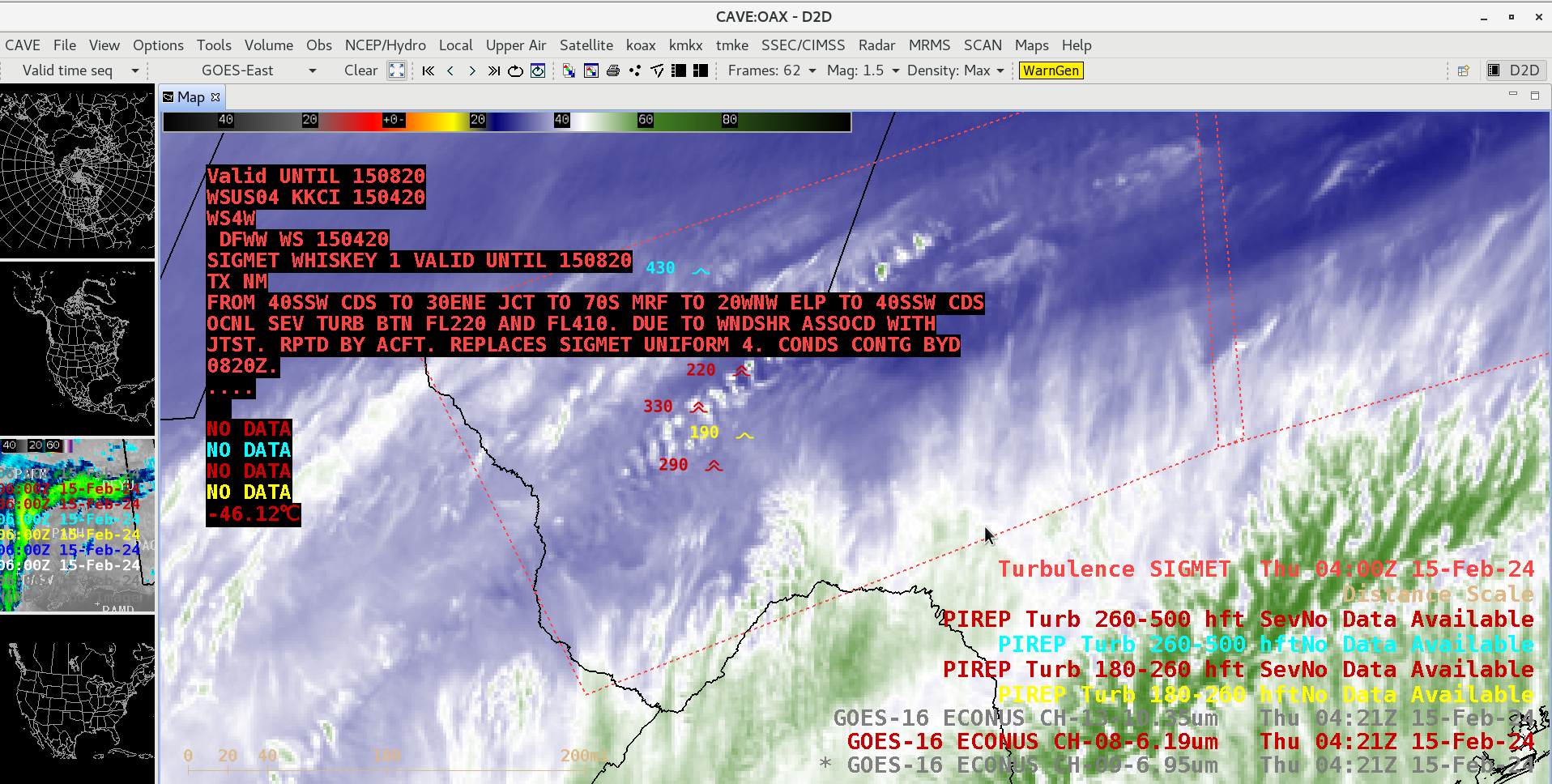
Task: Toggle PIREP Turb 260-500 hft Sev legend
Action: 1238,620
